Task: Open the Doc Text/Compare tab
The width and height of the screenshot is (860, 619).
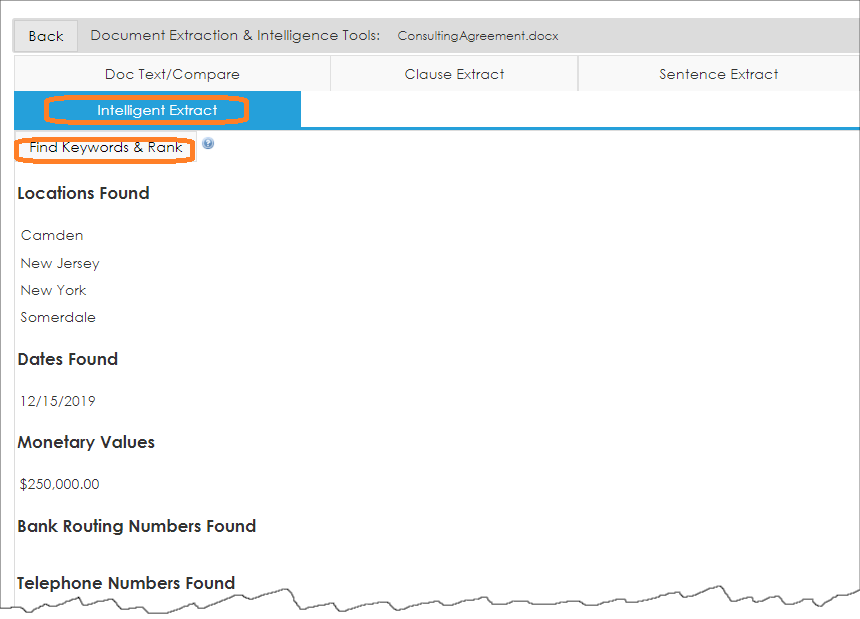Action: pyautogui.click(x=172, y=74)
